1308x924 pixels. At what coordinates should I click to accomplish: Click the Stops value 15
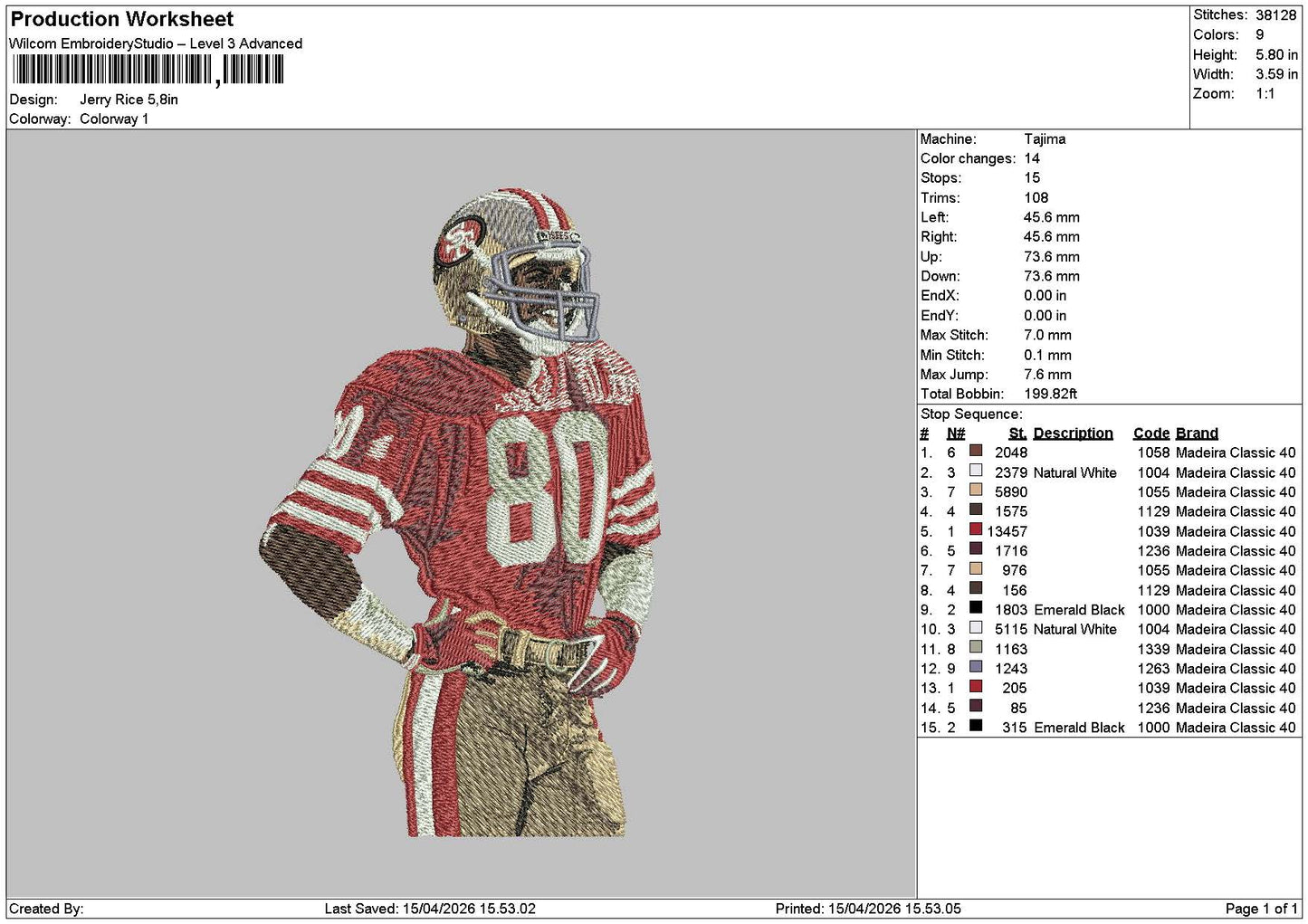(1032, 178)
